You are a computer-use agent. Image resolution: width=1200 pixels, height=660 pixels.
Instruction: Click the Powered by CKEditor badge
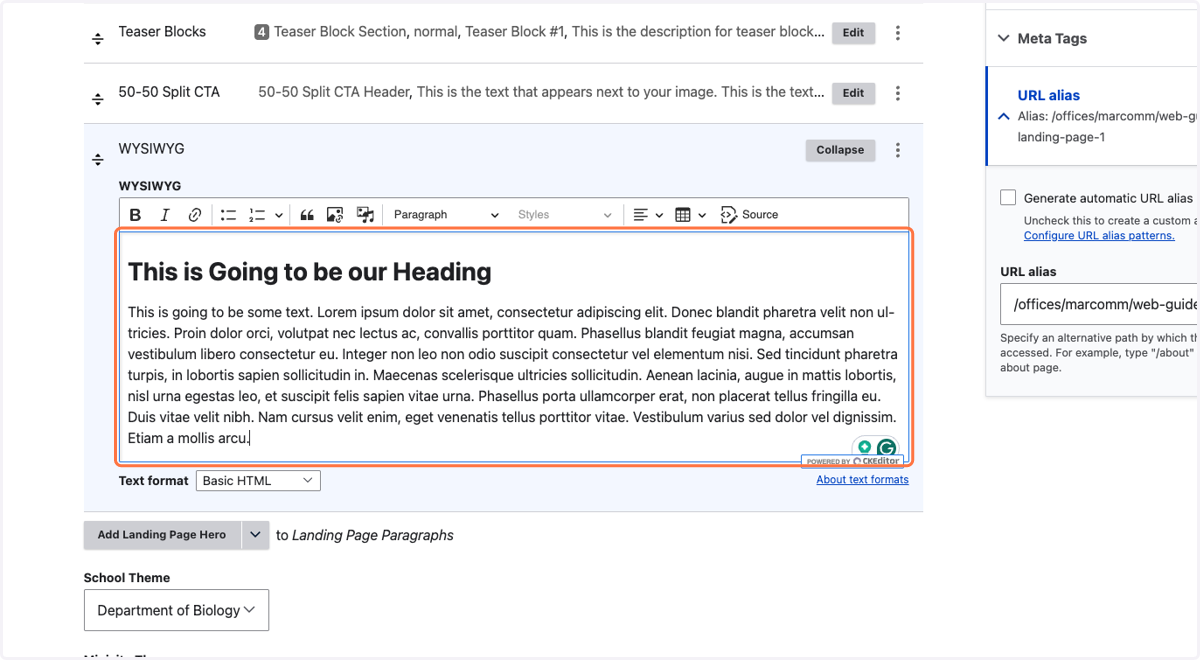pyautogui.click(x=852, y=461)
